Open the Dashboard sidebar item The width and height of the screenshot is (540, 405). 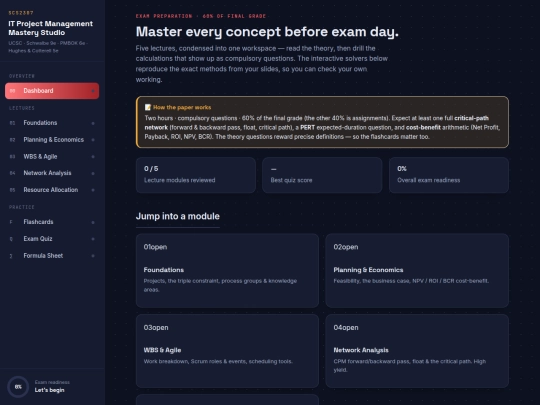[52, 91]
